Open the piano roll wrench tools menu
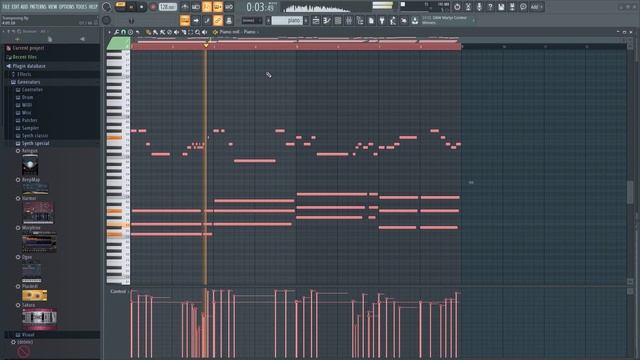This screenshot has width=640, height=360. tap(116, 32)
